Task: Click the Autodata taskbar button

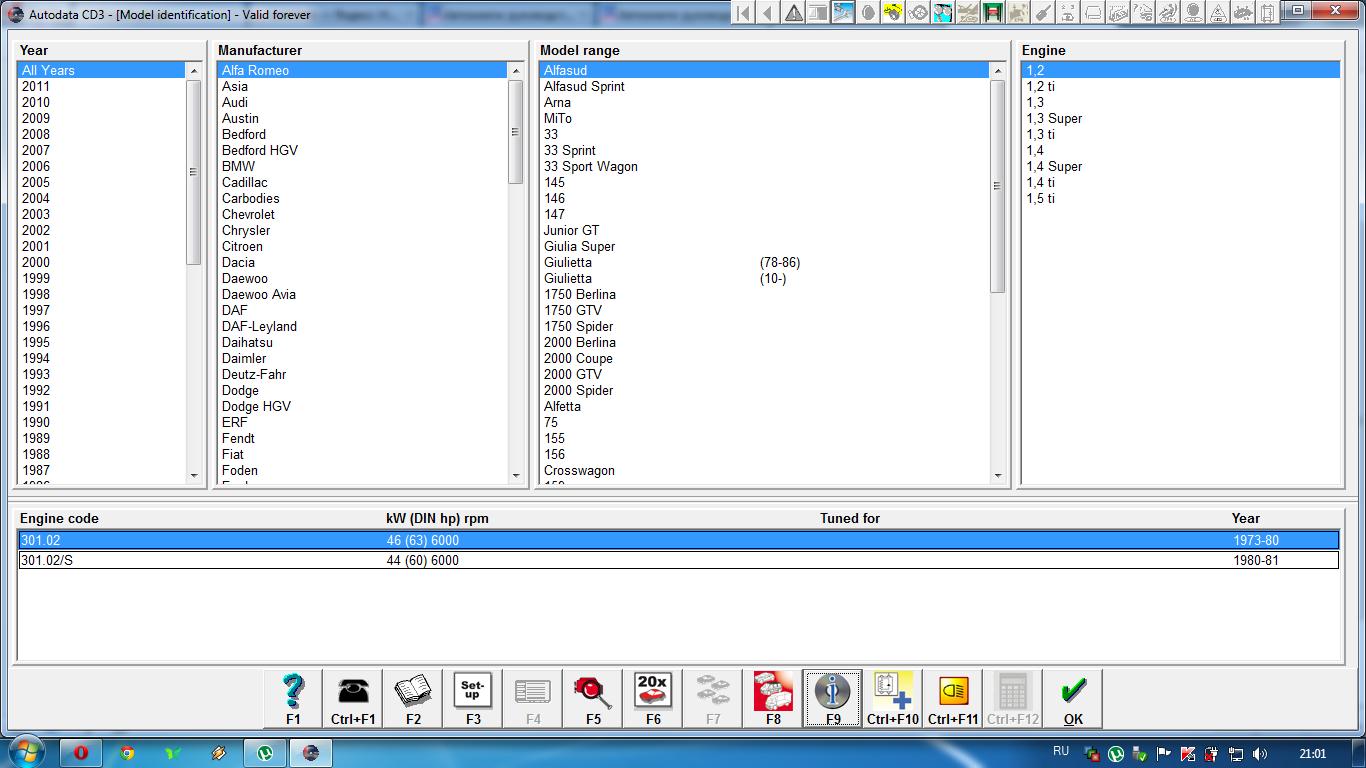Action: [311, 753]
